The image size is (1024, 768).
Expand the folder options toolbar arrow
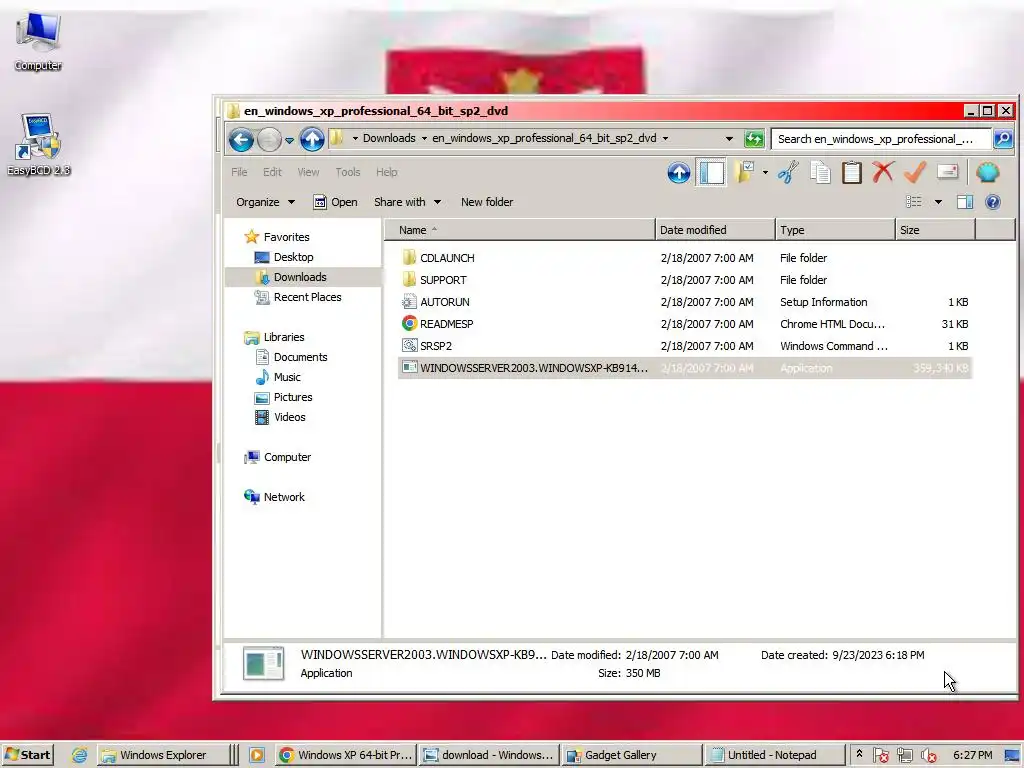click(765, 172)
